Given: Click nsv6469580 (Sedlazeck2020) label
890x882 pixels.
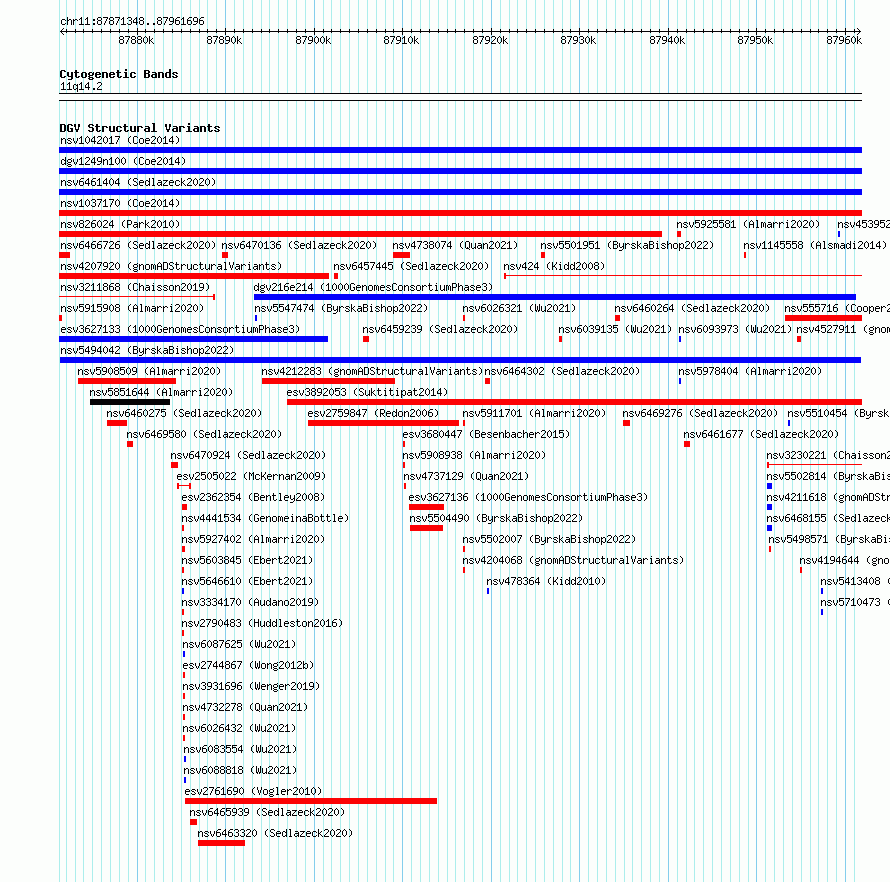Looking at the screenshot, I should pos(204,434).
